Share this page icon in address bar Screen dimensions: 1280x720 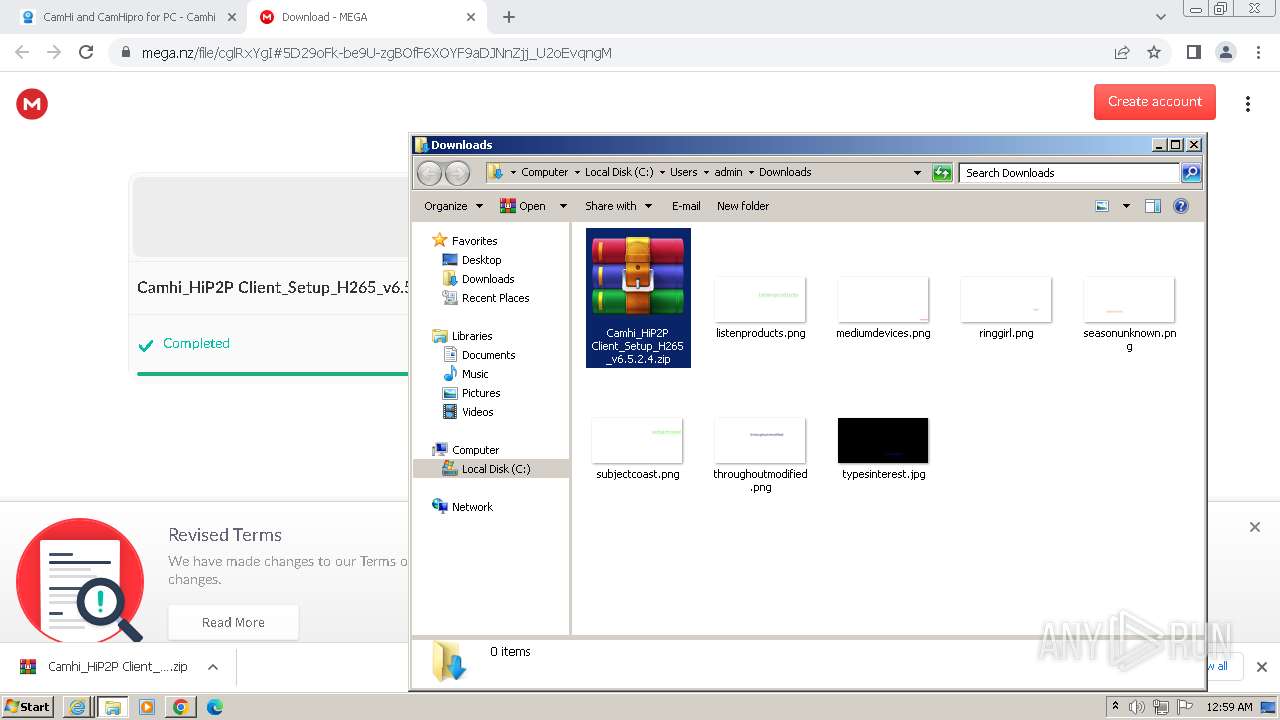pyautogui.click(x=1122, y=53)
